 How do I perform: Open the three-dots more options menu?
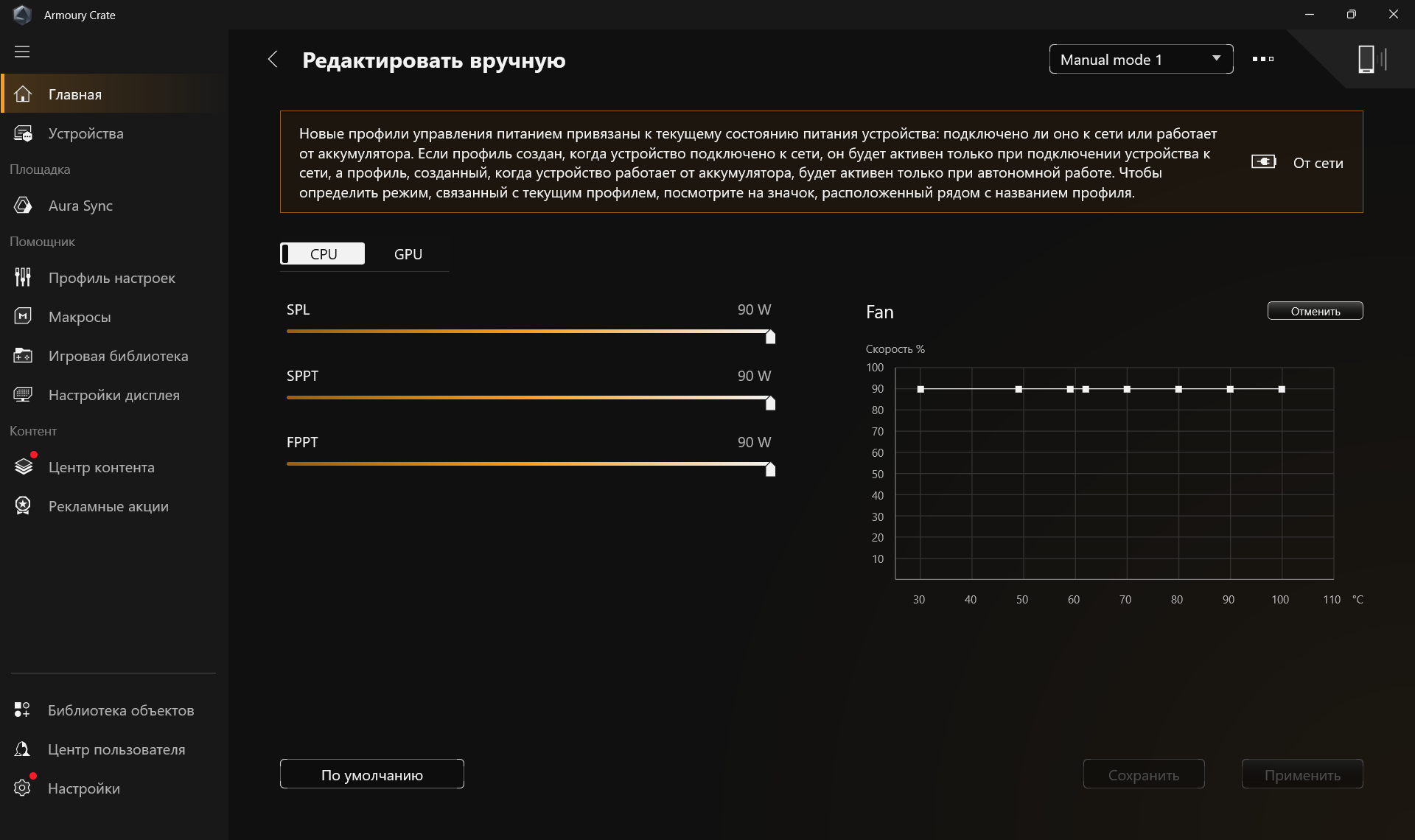(1262, 59)
